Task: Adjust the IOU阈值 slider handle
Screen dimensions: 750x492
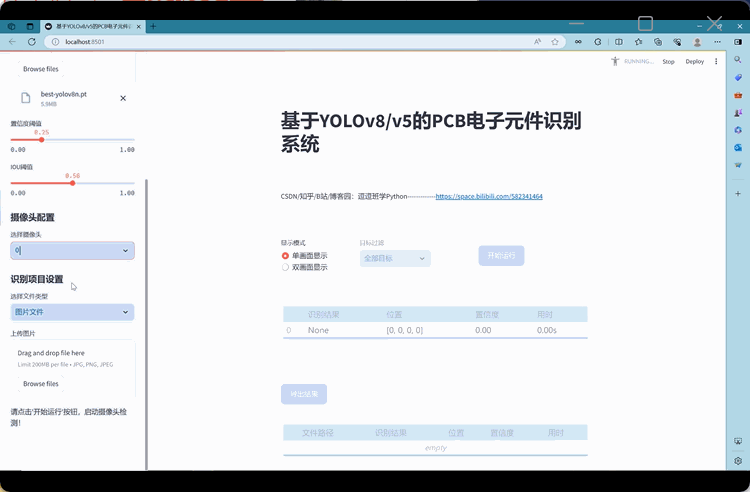Action: tap(73, 183)
